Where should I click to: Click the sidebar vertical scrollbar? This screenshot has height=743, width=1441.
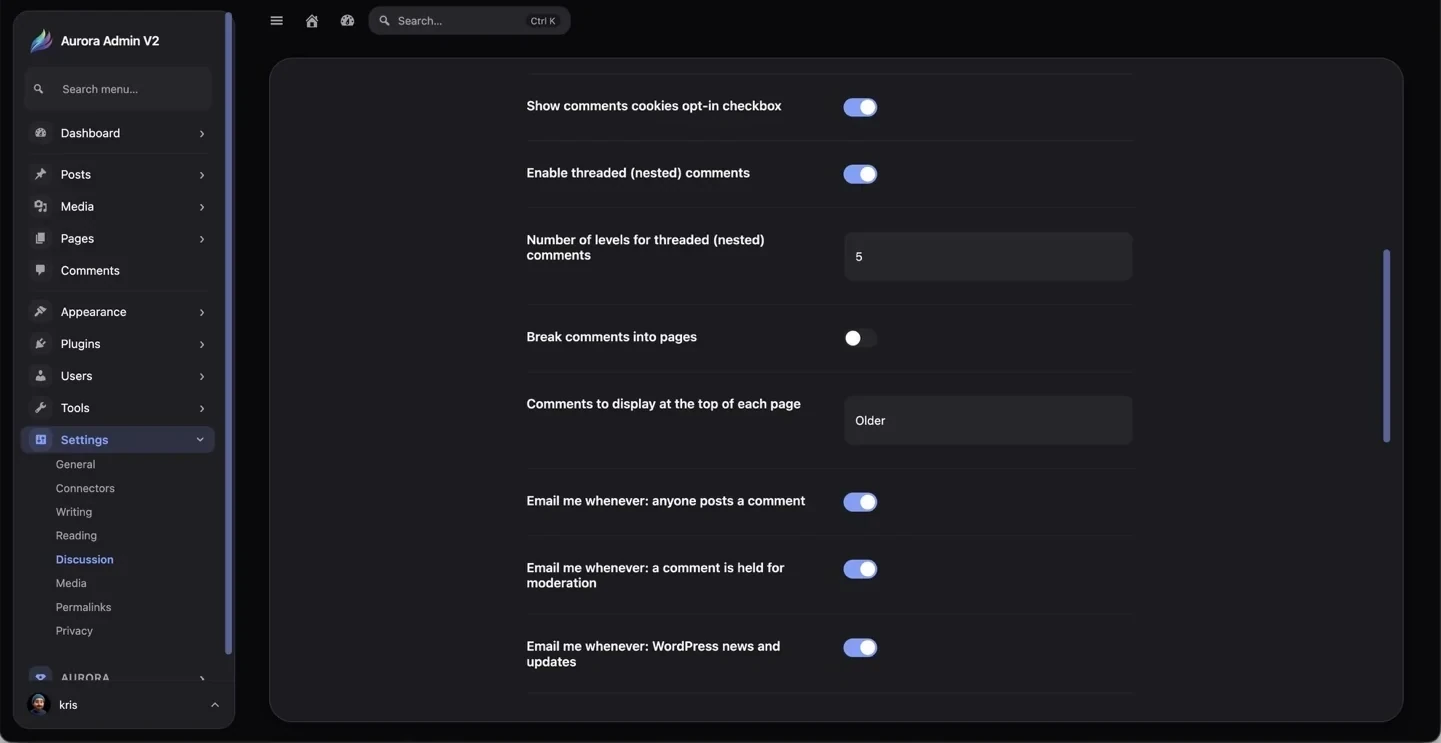pyautogui.click(x=228, y=333)
